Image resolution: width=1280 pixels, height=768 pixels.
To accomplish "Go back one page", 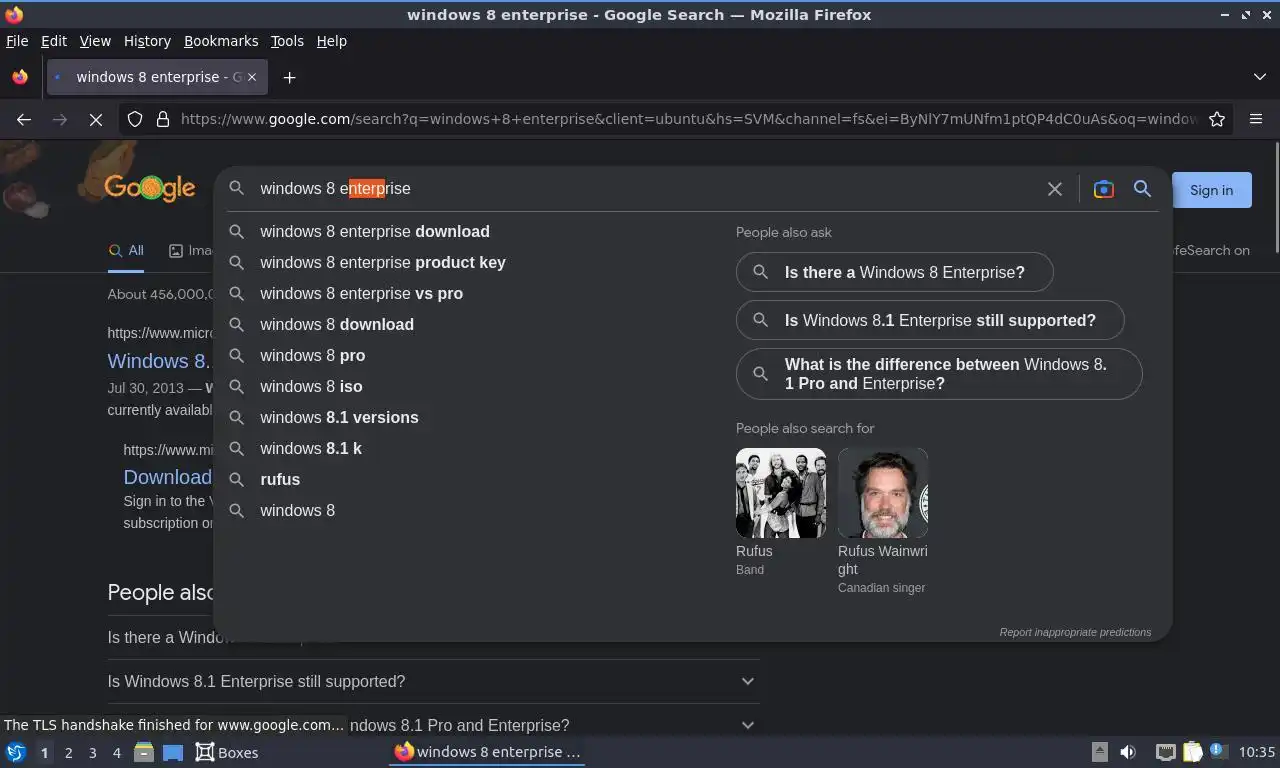I will [x=24, y=119].
